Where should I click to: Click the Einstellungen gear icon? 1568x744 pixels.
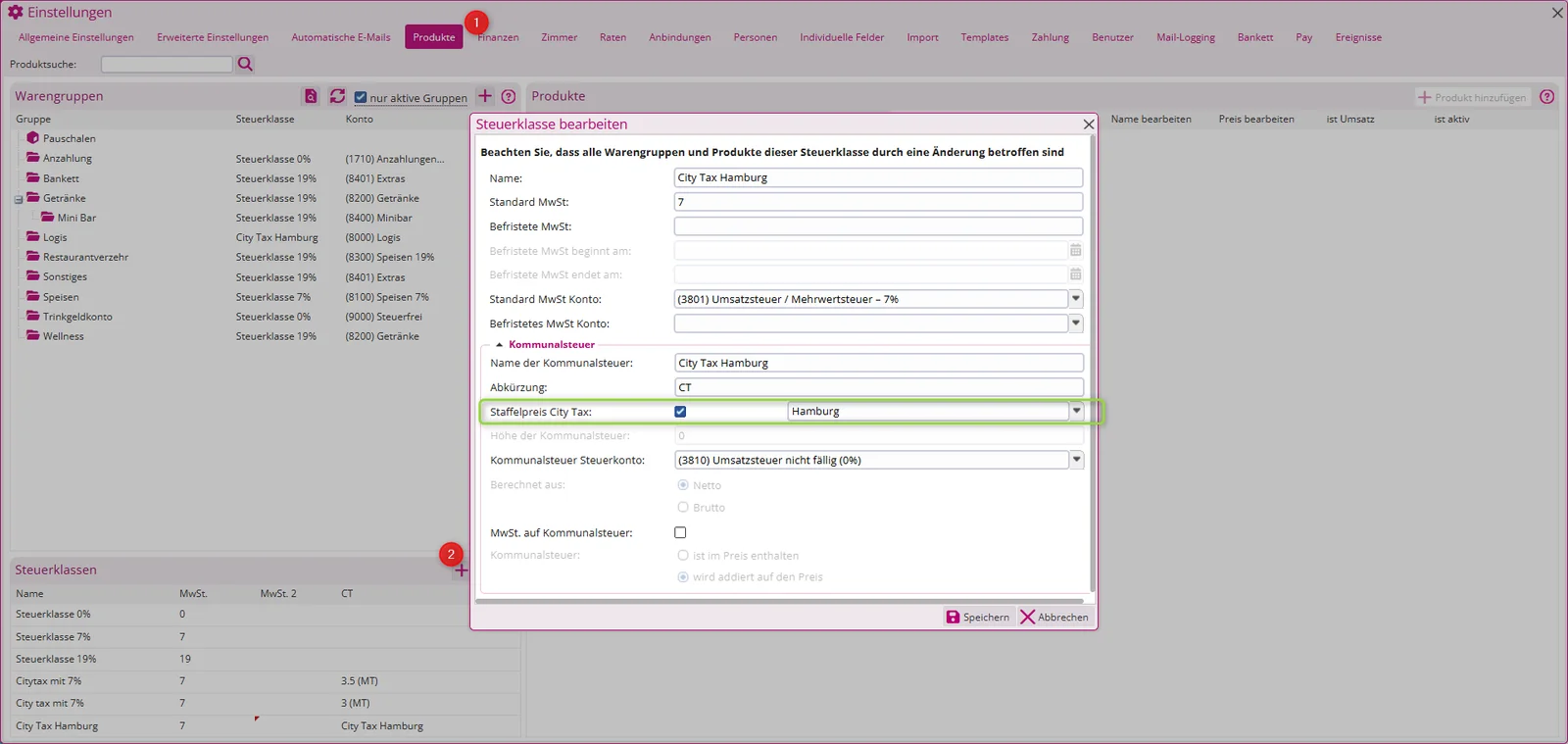tap(16, 12)
